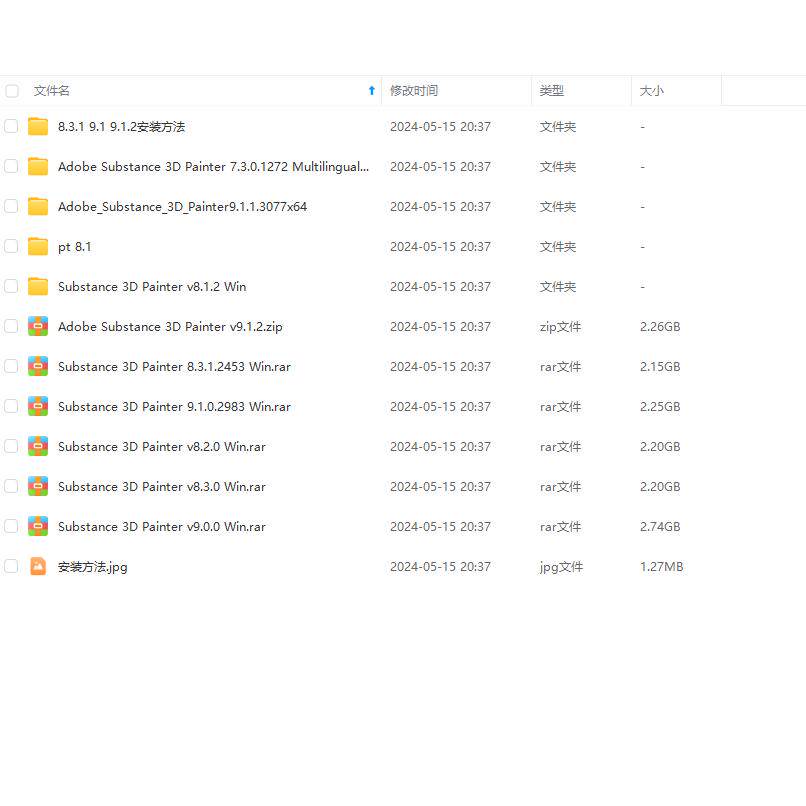This screenshot has width=806, height=806.
Task: Click the 2.74GB size value
Action: (x=660, y=527)
